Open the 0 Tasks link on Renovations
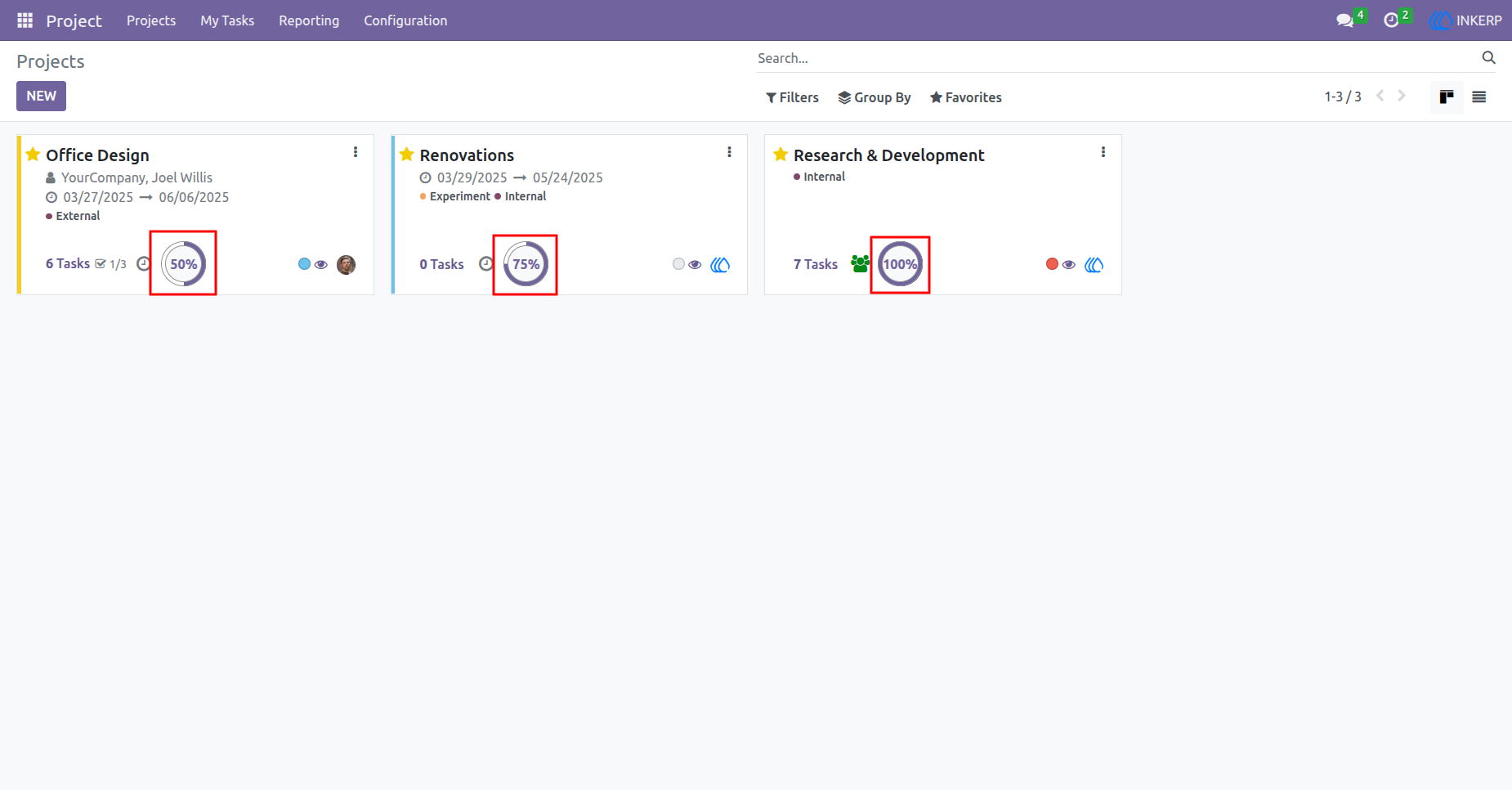 pos(441,264)
